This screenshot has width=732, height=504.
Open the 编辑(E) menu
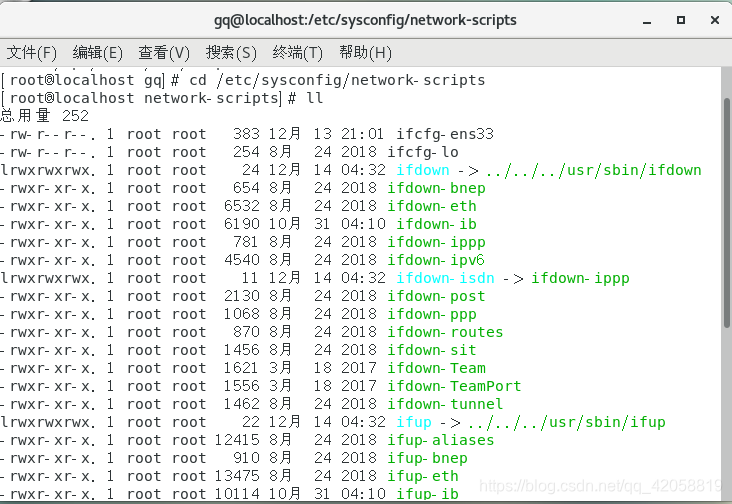(98, 52)
